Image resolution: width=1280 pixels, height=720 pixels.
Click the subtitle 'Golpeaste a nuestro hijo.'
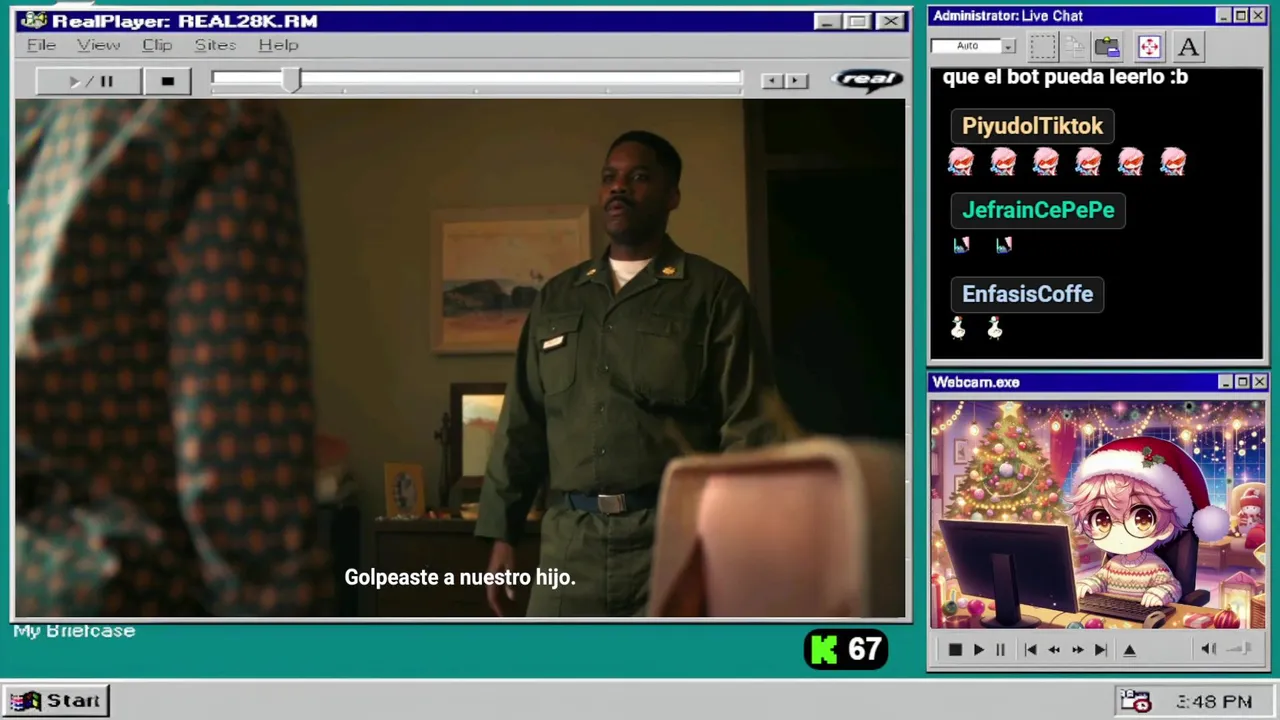coord(460,577)
